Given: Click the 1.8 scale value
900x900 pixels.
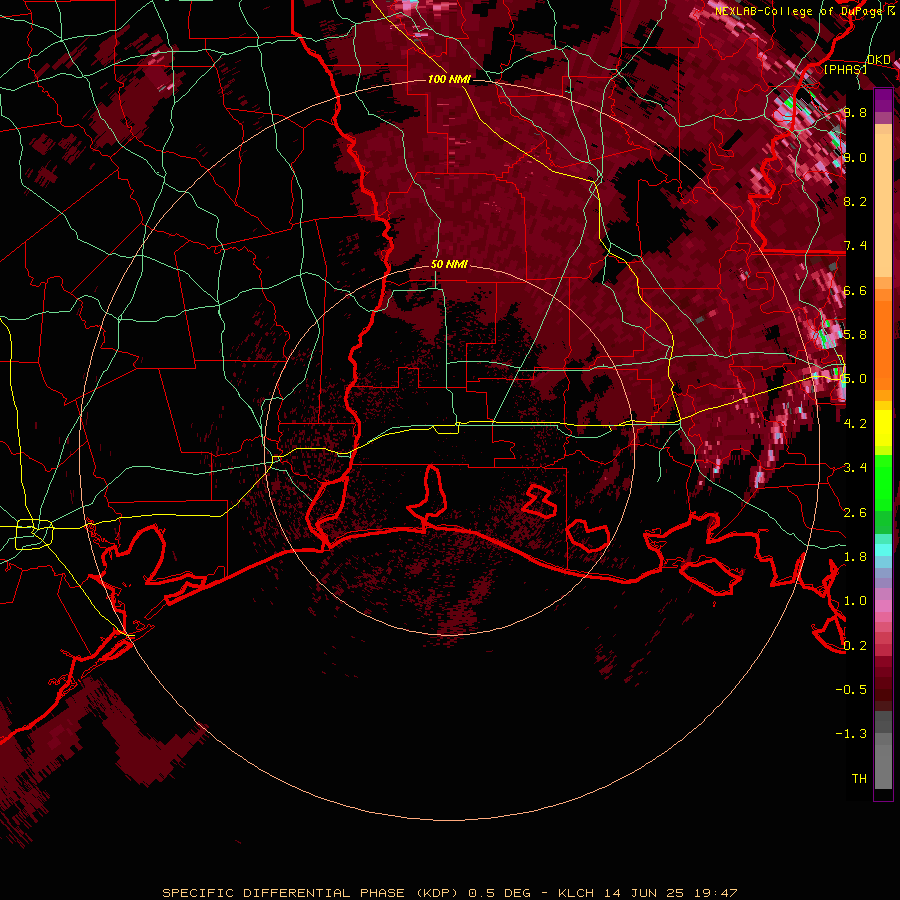Looking at the screenshot, I should click(x=855, y=557).
